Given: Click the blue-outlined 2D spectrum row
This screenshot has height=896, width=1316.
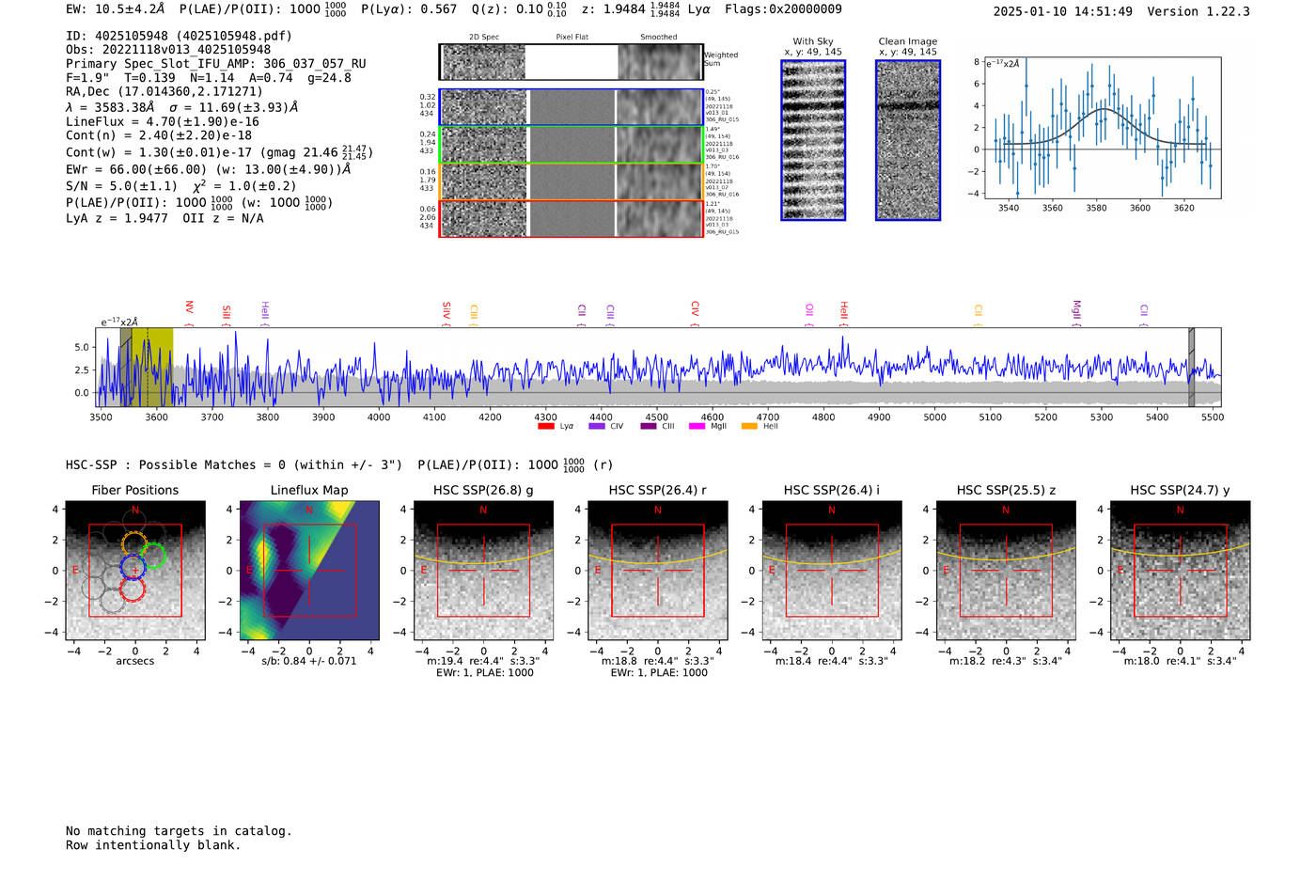Looking at the screenshot, I should (571, 107).
